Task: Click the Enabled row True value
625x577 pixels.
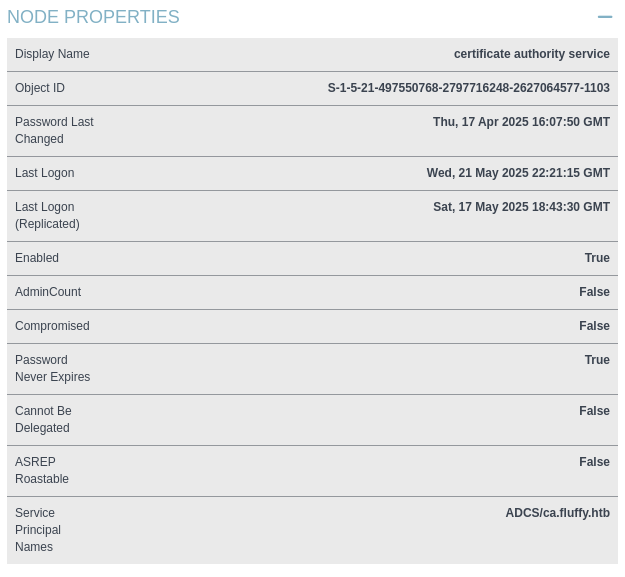Action: coord(597,258)
